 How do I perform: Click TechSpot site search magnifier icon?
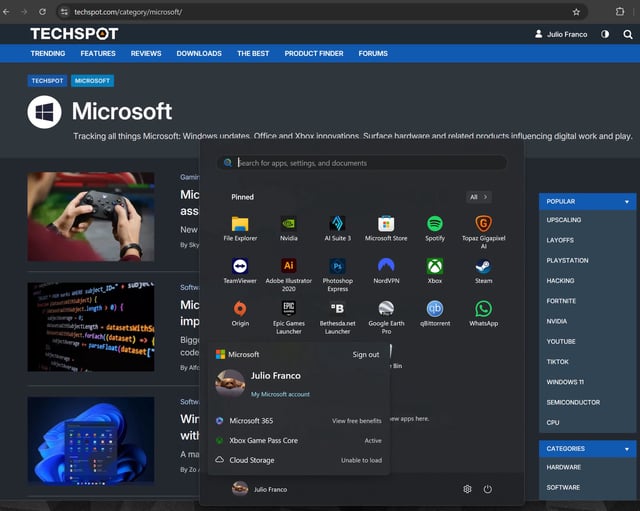[628, 34]
